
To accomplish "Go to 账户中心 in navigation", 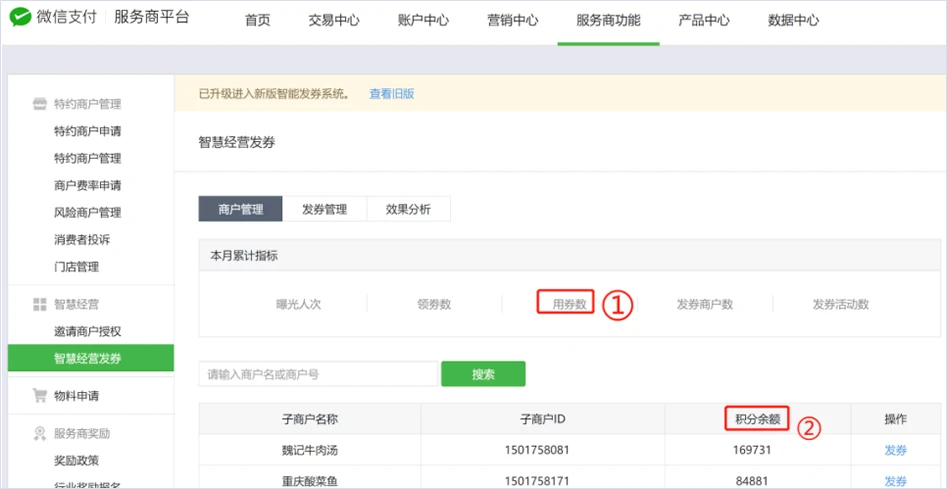I will [x=423, y=21].
